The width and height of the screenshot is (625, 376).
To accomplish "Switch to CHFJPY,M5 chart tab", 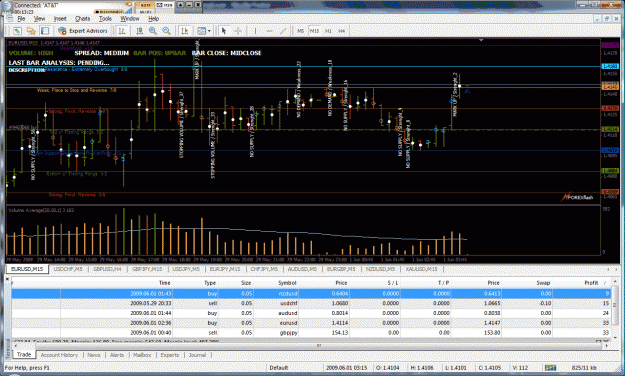I will pyautogui.click(x=264, y=269).
